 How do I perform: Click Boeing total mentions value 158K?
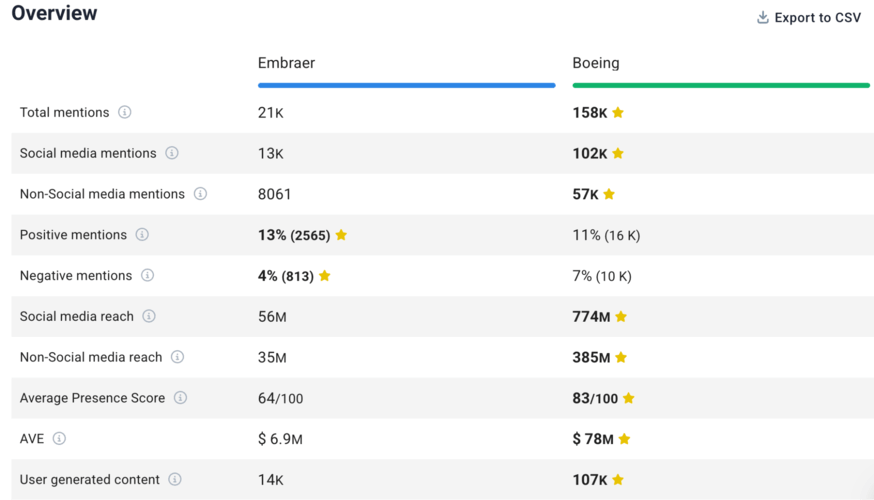click(590, 113)
